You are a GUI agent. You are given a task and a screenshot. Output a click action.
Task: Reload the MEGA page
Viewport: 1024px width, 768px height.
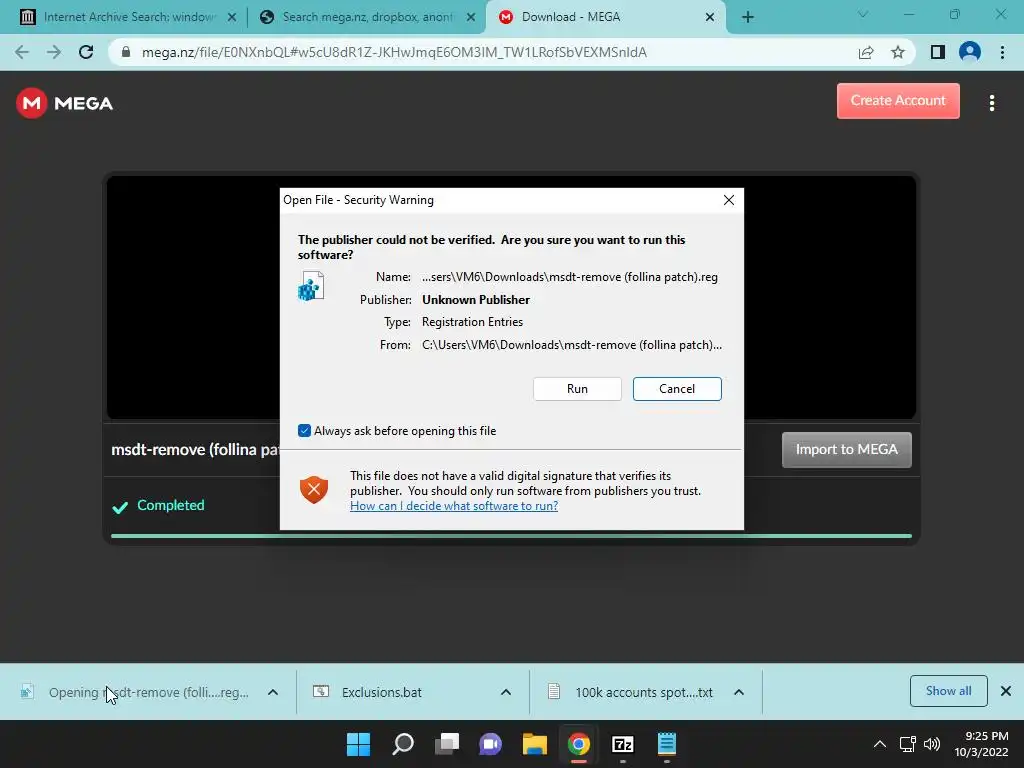tap(86, 52)
